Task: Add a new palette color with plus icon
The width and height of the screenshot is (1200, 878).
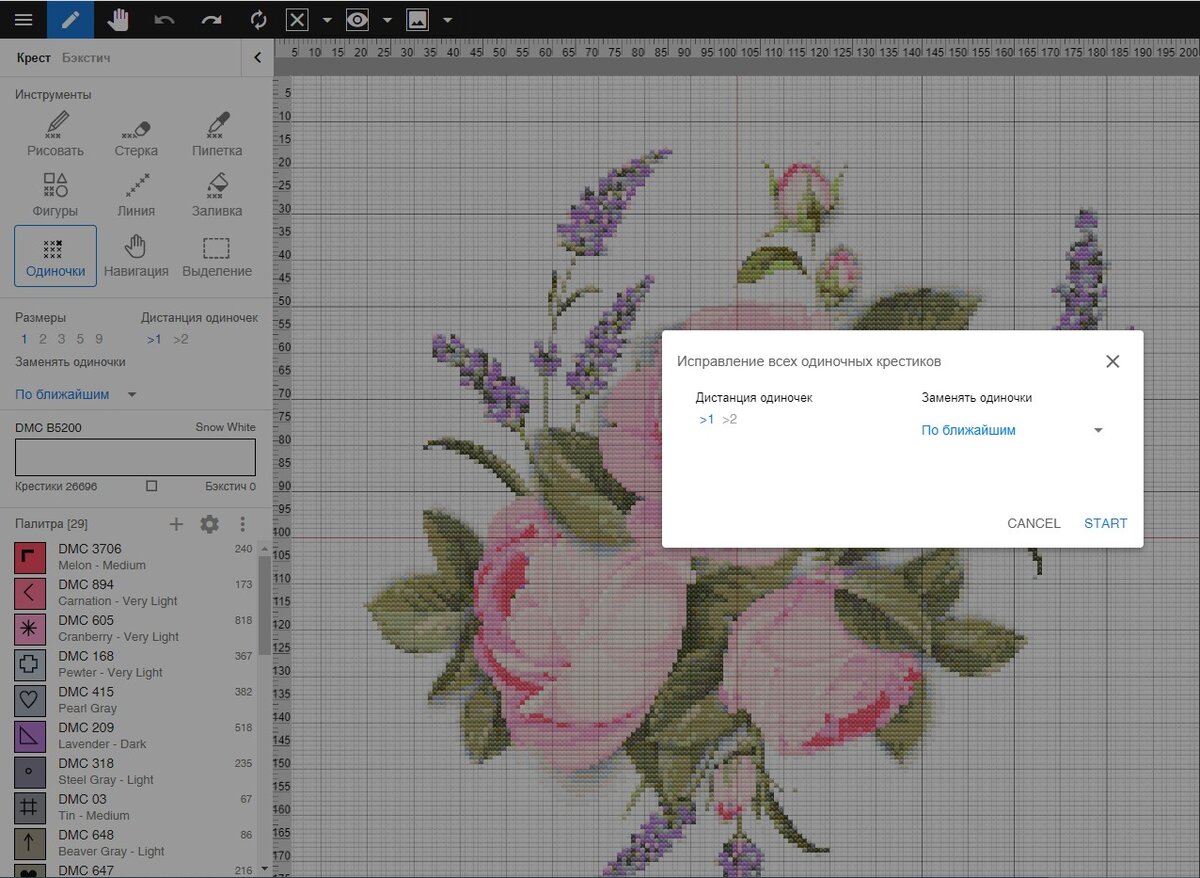Action: (176, 524)
